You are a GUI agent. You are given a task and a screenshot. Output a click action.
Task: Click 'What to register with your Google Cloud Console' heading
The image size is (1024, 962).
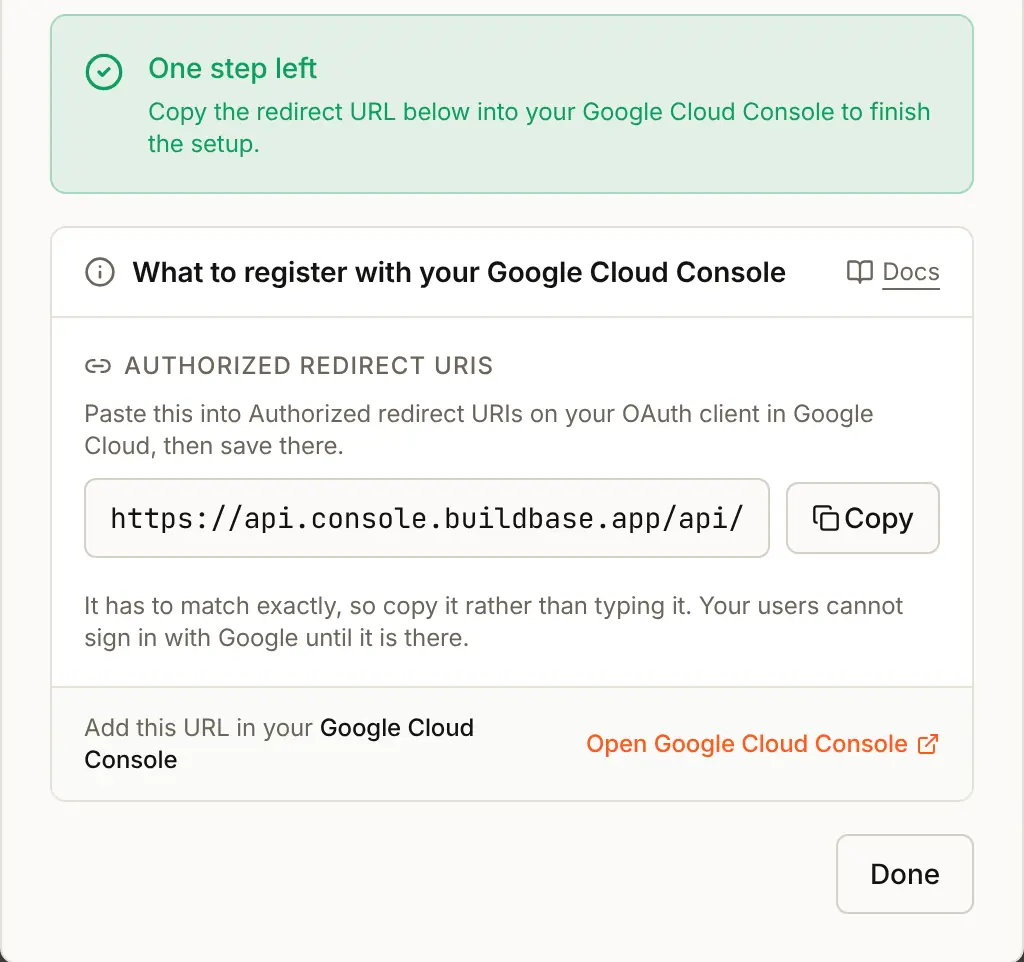(459, 272)
